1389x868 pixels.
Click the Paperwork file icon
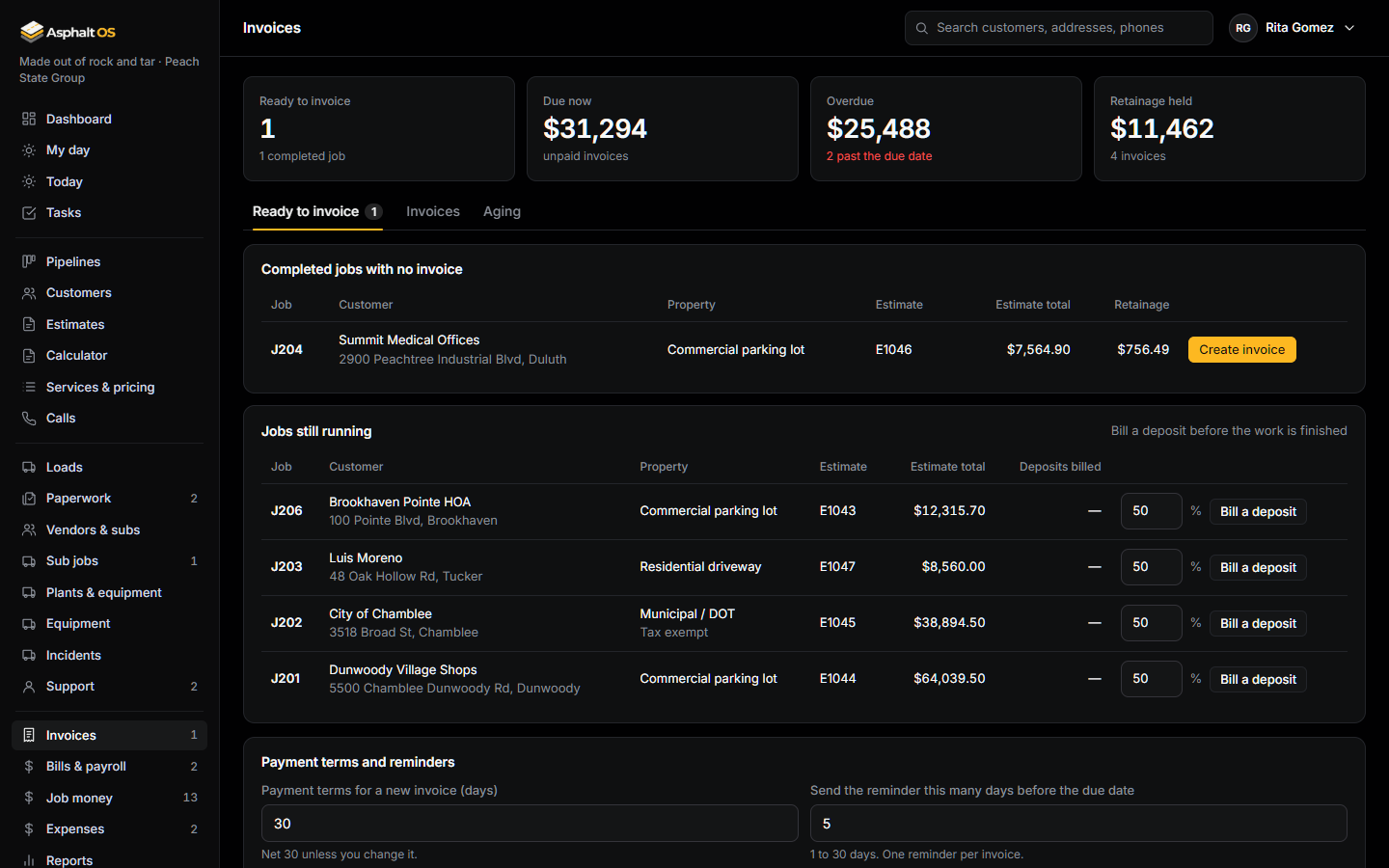pyautogui.click(x=29, y=499)
